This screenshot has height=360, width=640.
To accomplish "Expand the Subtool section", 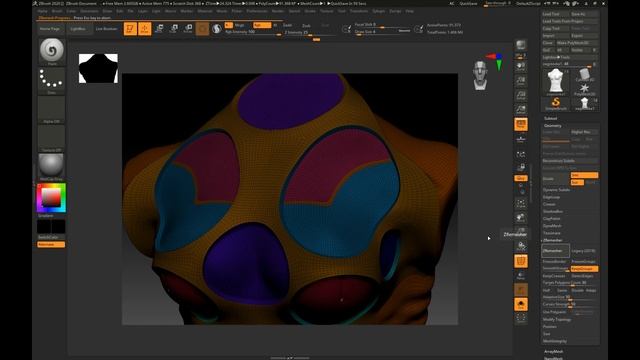I will point(550,118).
